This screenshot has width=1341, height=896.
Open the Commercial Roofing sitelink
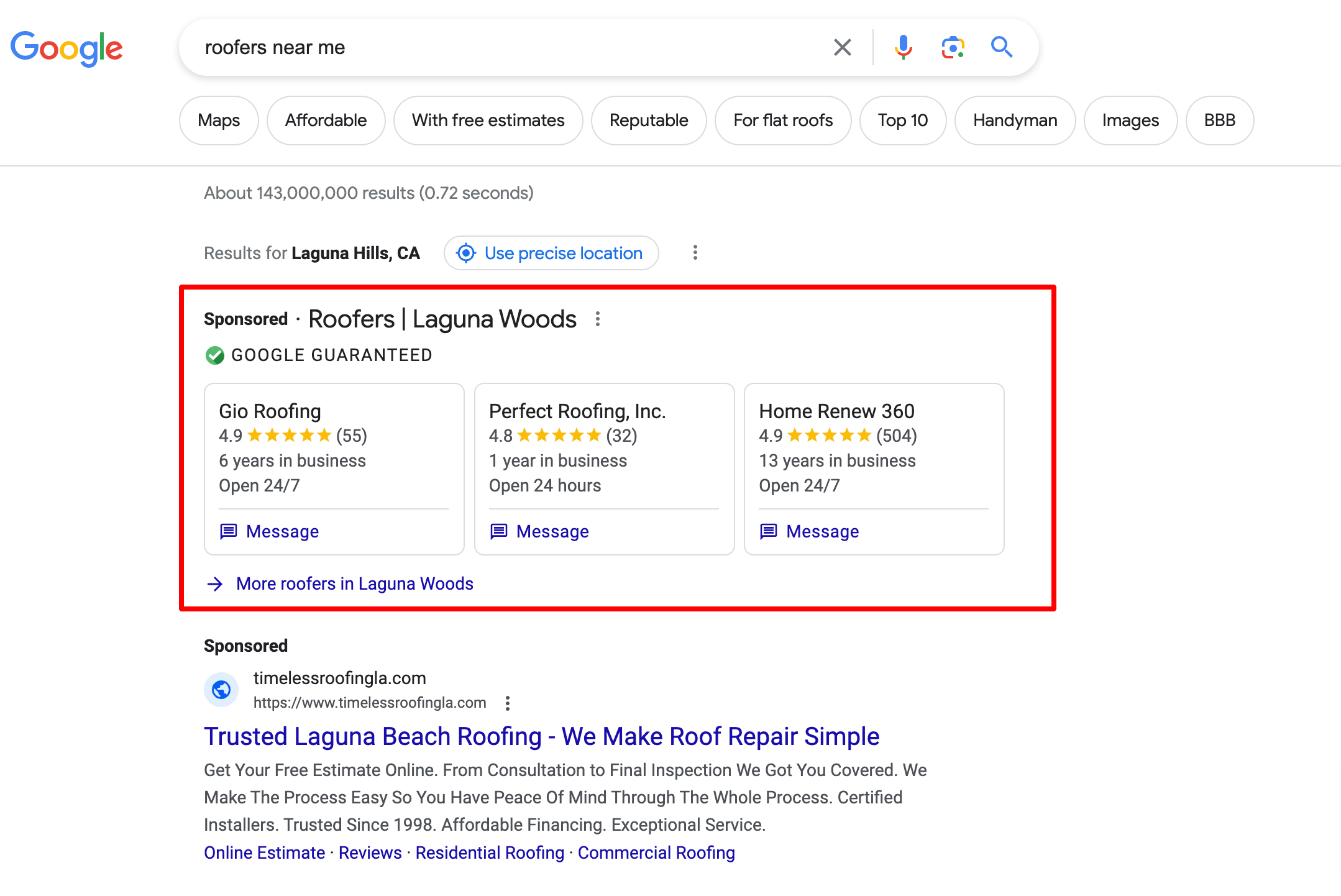(656, 853)
